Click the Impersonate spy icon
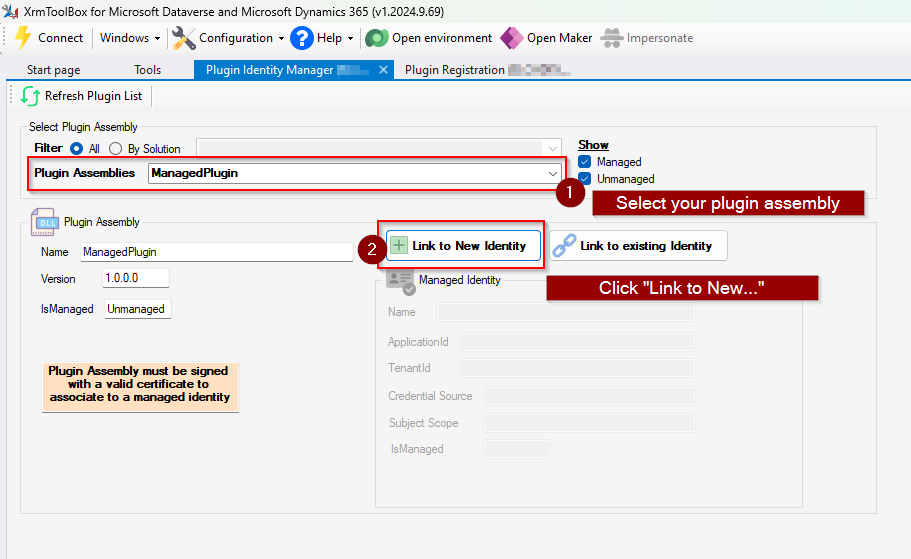The height and width of the screenshot is (559, 911). (611, 38)
